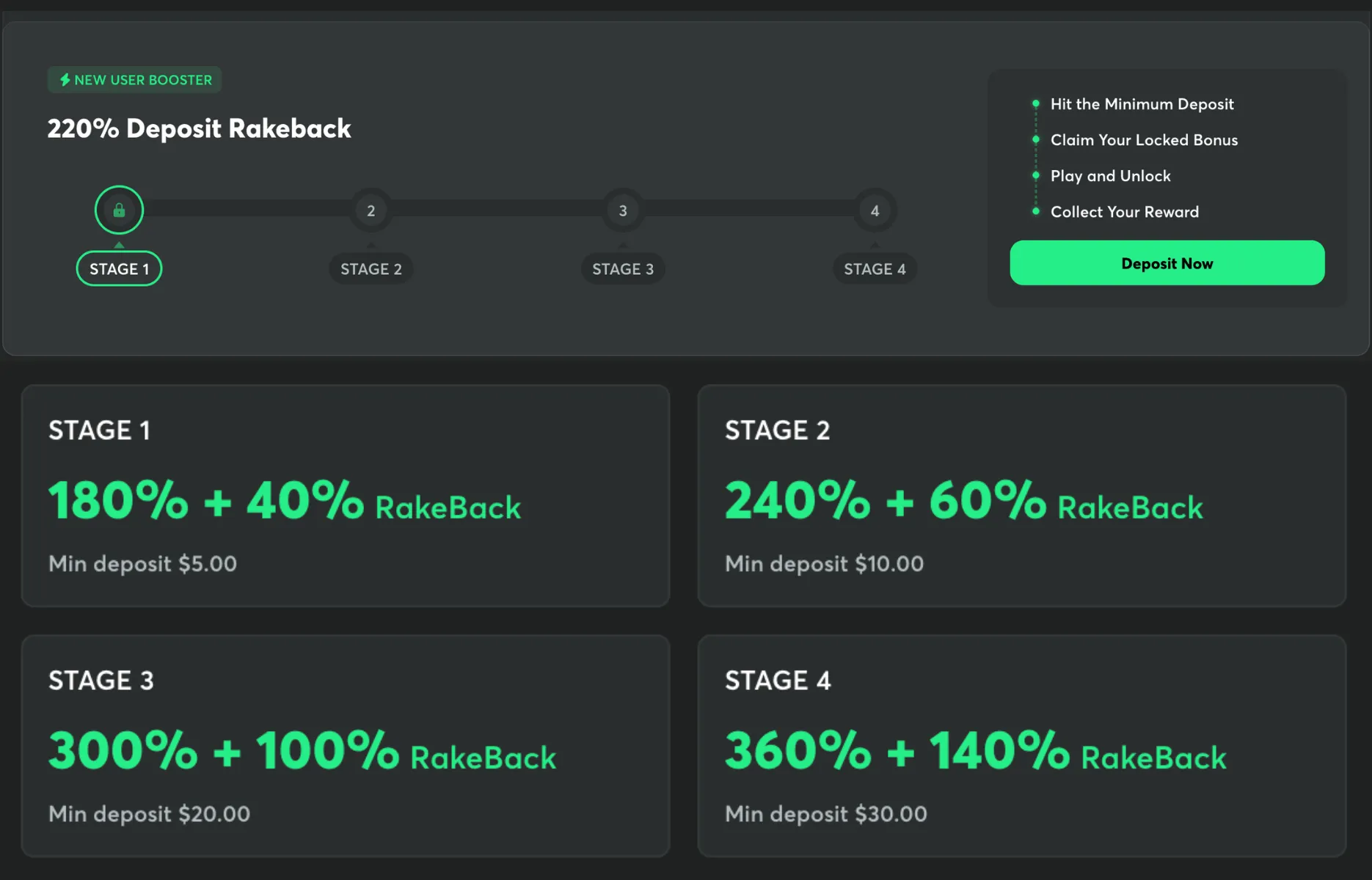
Task: Click the green lock icon above Stage 1
Action: click(119, 210)
